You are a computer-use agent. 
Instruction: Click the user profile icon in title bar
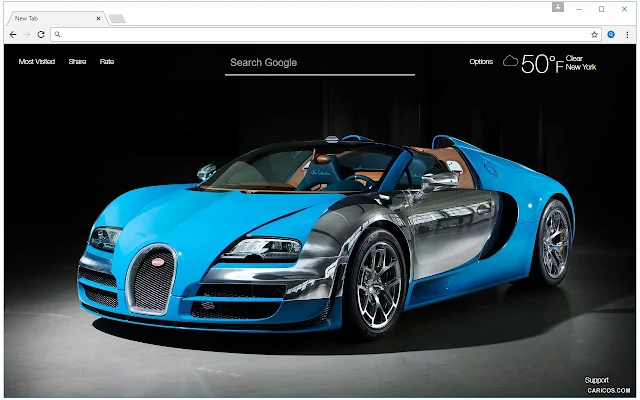coord(558,7)
